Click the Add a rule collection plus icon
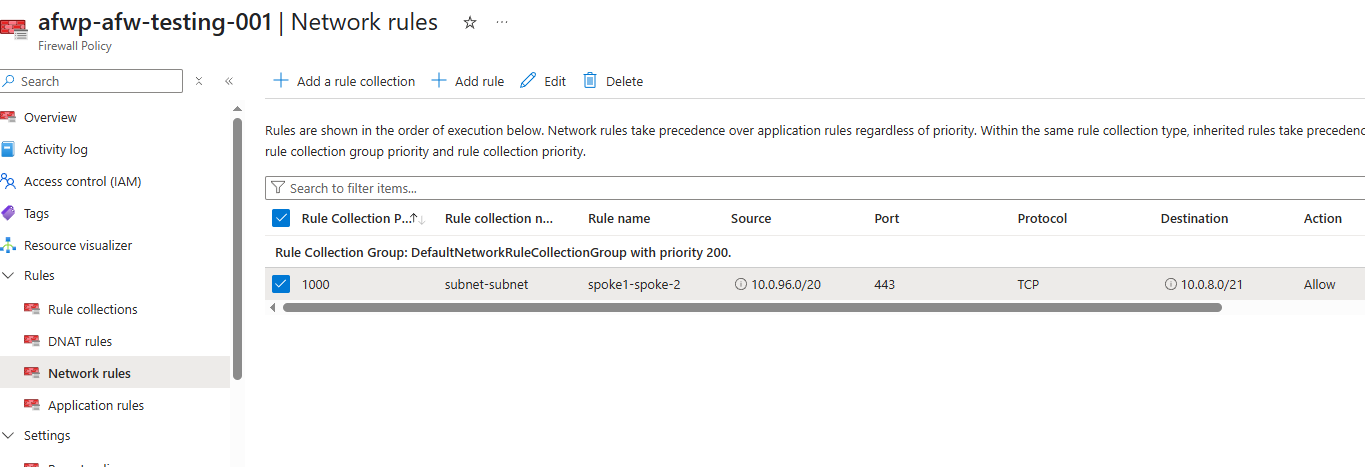This screenshot has width=1365, height=467. (281, 81)
